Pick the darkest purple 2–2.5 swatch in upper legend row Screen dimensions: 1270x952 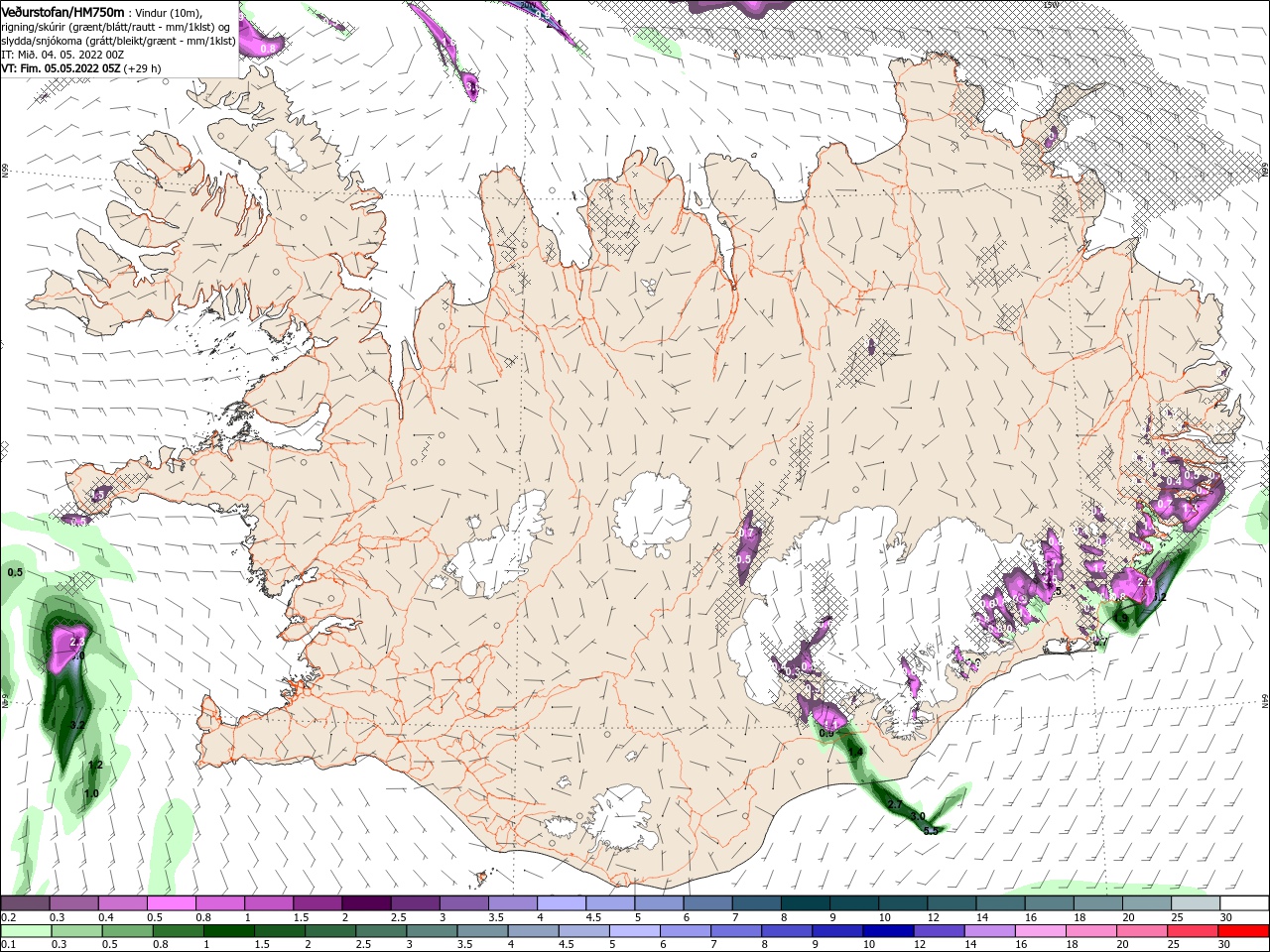coord(366,903)
